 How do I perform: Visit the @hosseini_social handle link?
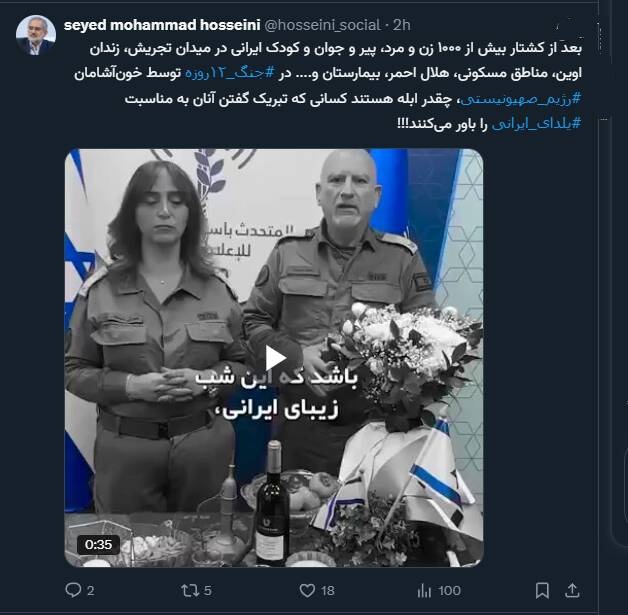pos(322,25)
